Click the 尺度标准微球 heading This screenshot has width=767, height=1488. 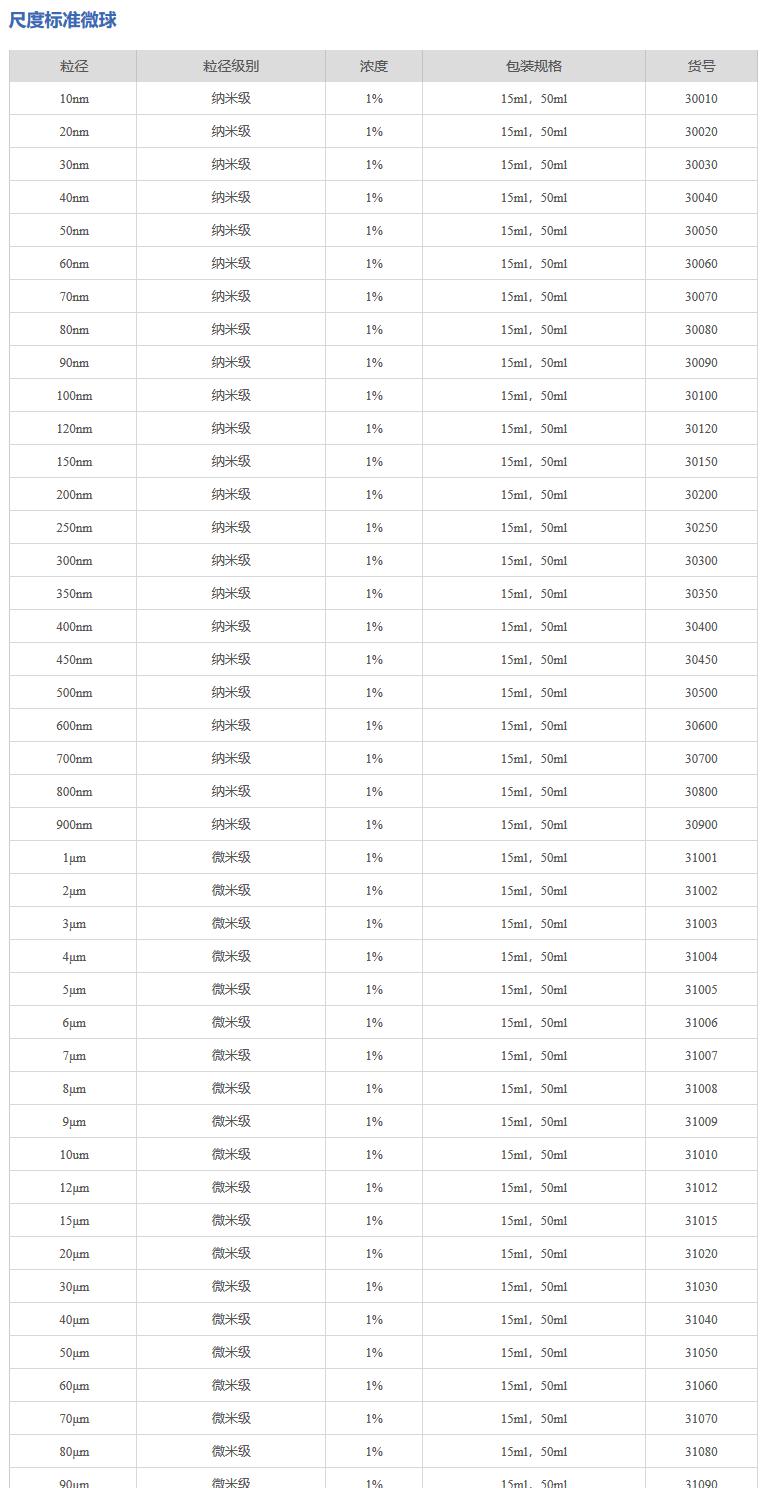(63, 20)
